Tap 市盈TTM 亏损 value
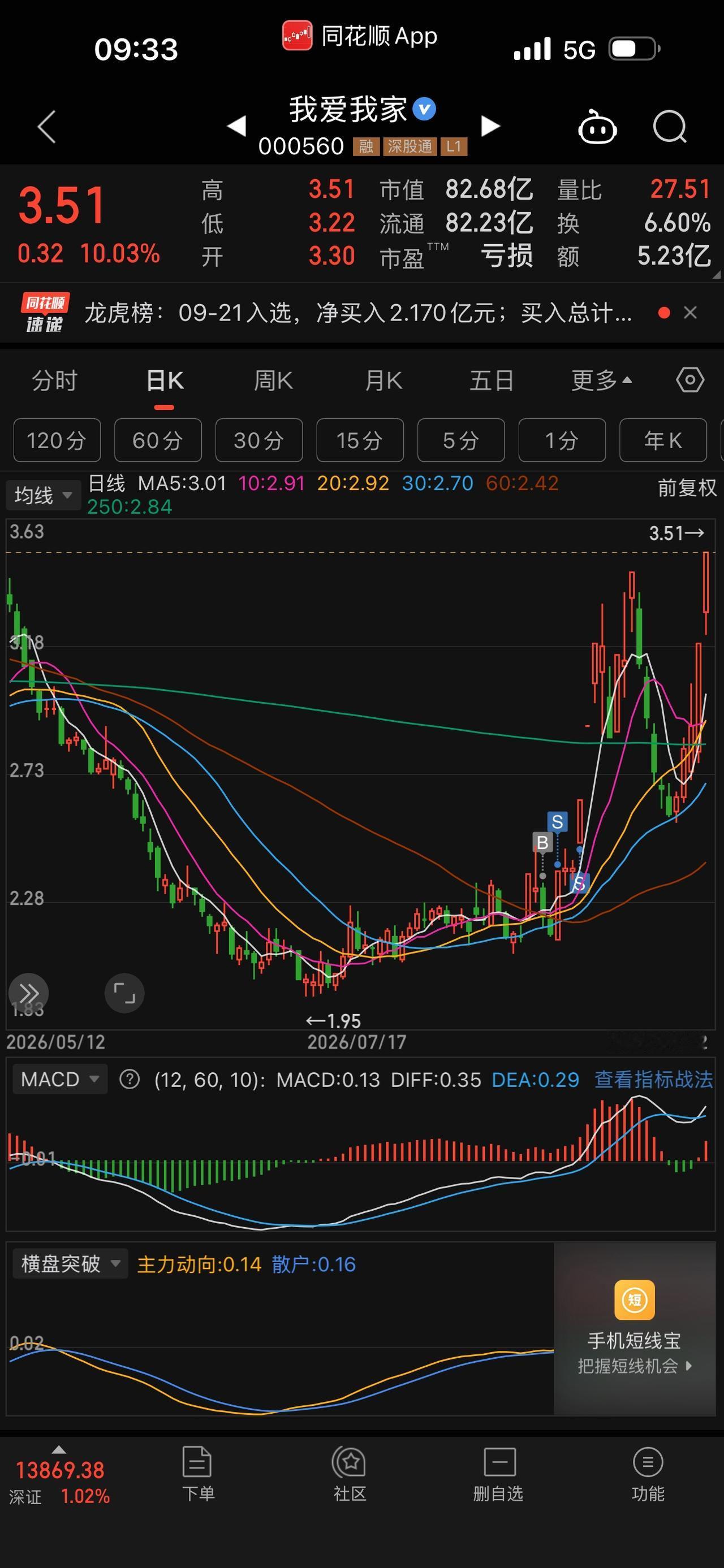The height and width of the screenshot is (1568, 724). point(507,256)
